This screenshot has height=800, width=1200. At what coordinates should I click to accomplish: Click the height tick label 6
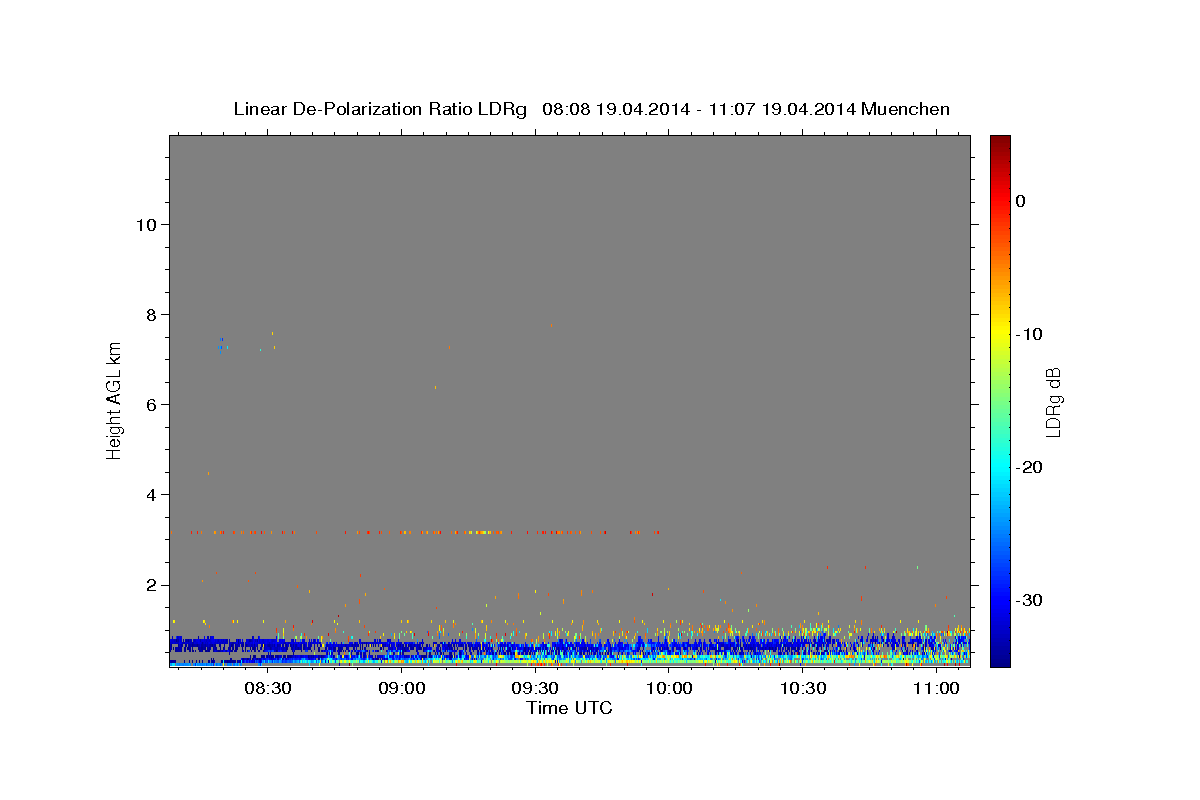152,405
